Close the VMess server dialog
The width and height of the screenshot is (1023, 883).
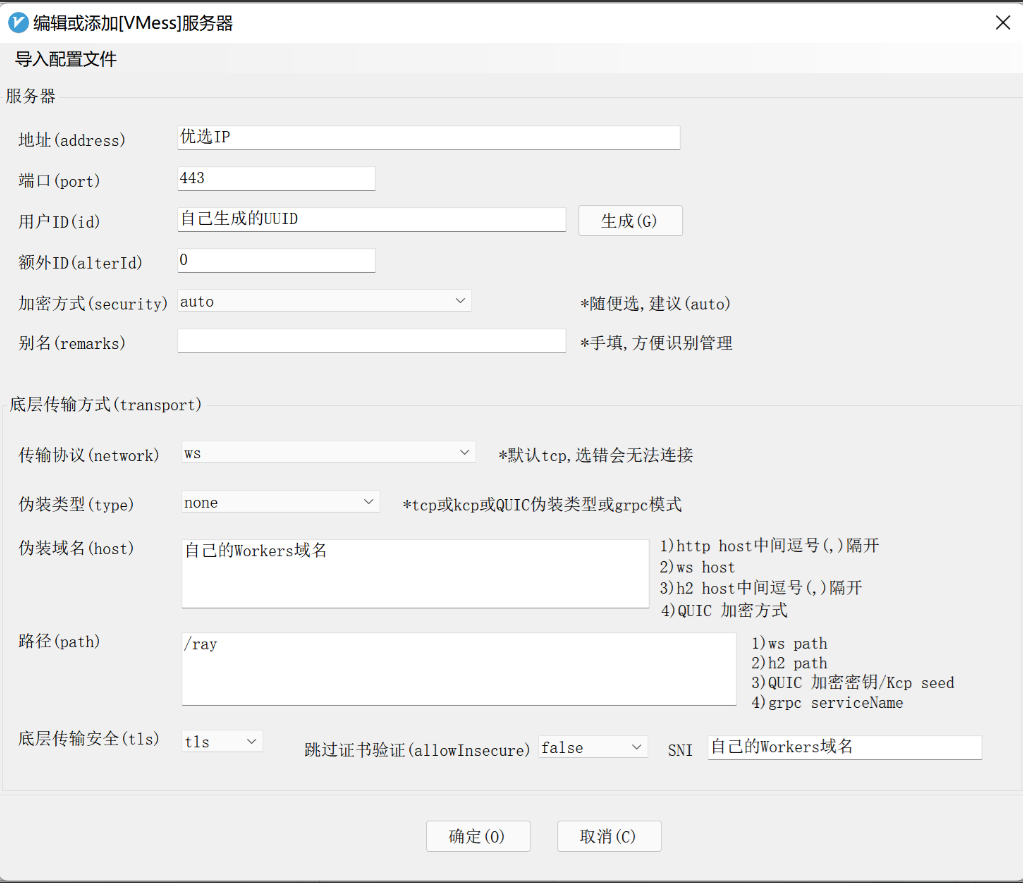(1003, 23)
